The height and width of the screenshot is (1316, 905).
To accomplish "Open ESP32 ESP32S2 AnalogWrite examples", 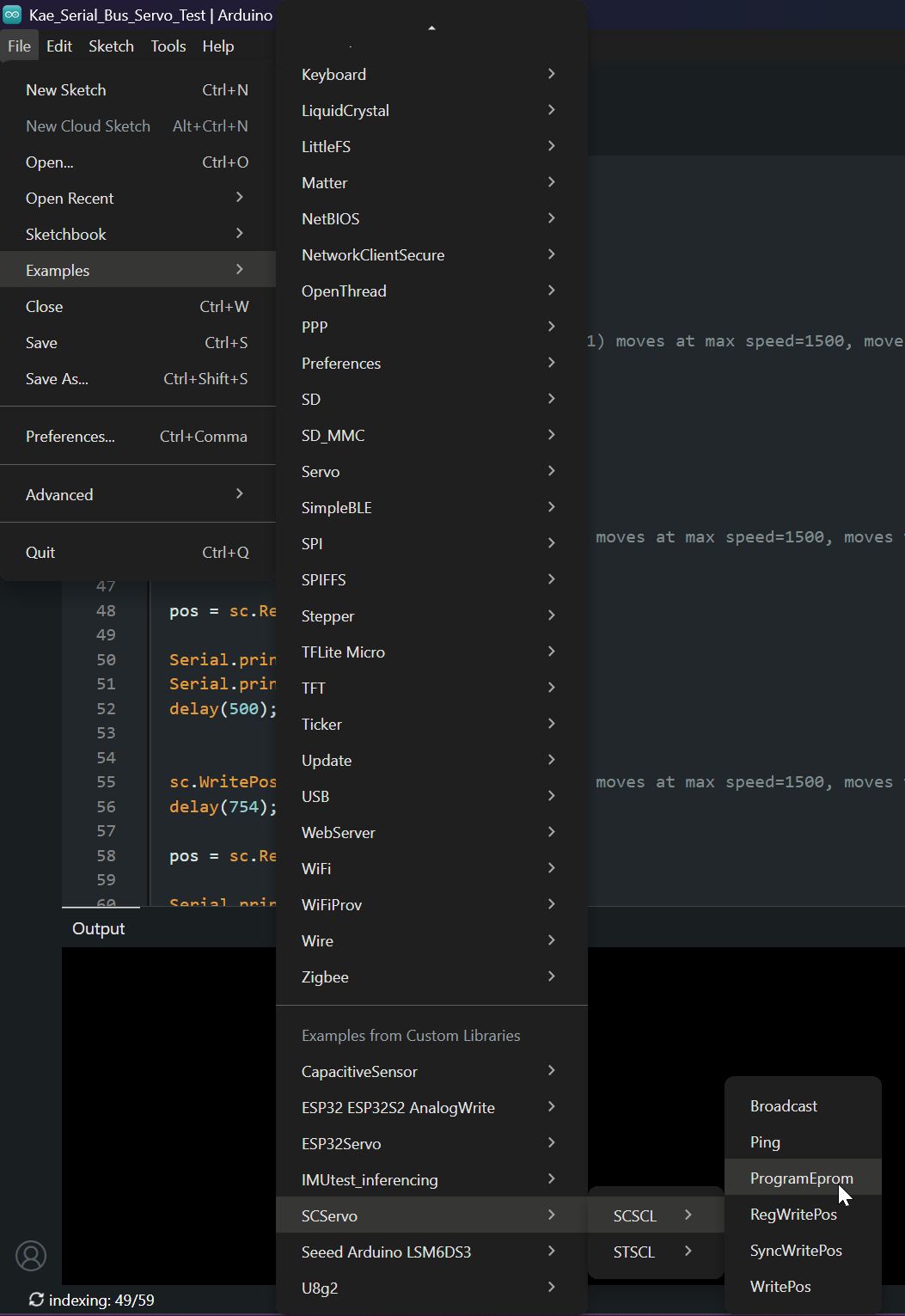I will (x=431, y=1108).
